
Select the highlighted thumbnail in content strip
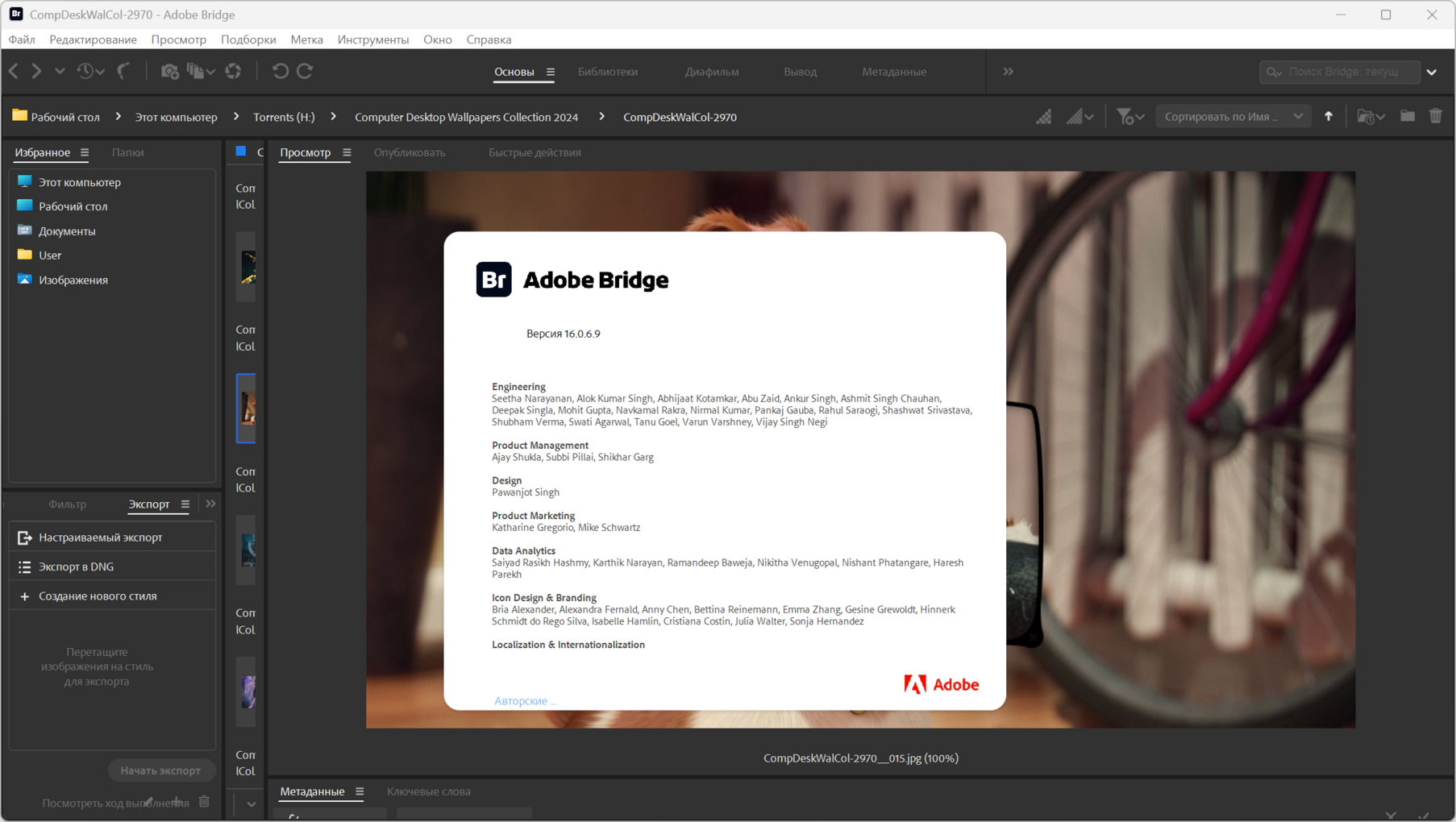[246, 409]
